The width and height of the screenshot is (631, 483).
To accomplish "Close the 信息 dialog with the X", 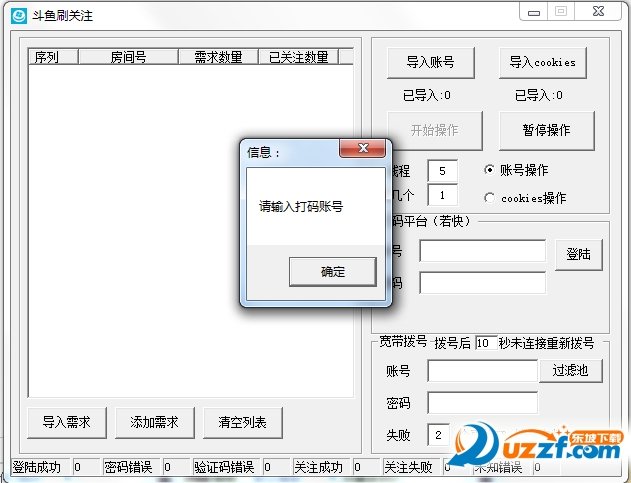I will click(x=363, y=148).
